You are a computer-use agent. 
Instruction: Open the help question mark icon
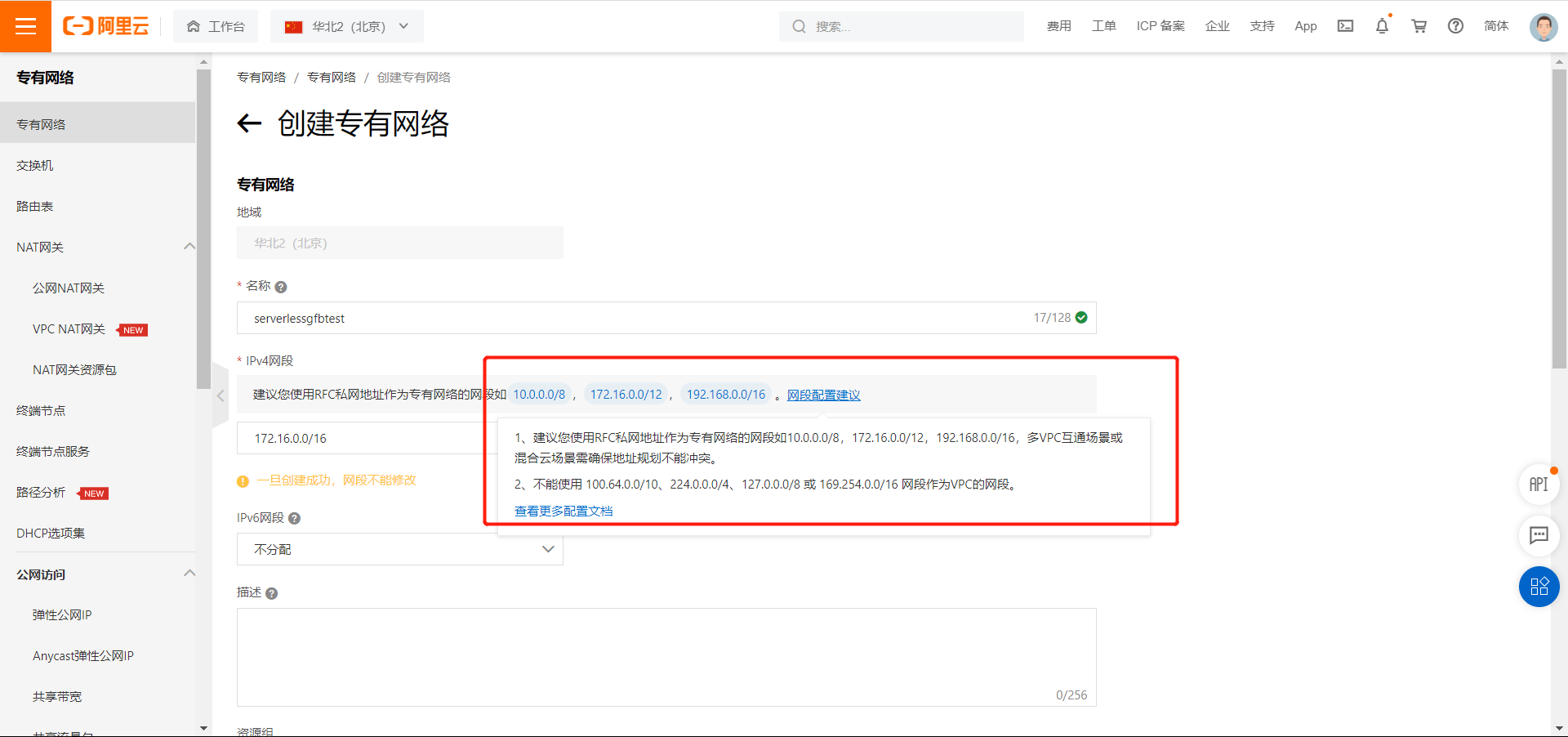1455,25
